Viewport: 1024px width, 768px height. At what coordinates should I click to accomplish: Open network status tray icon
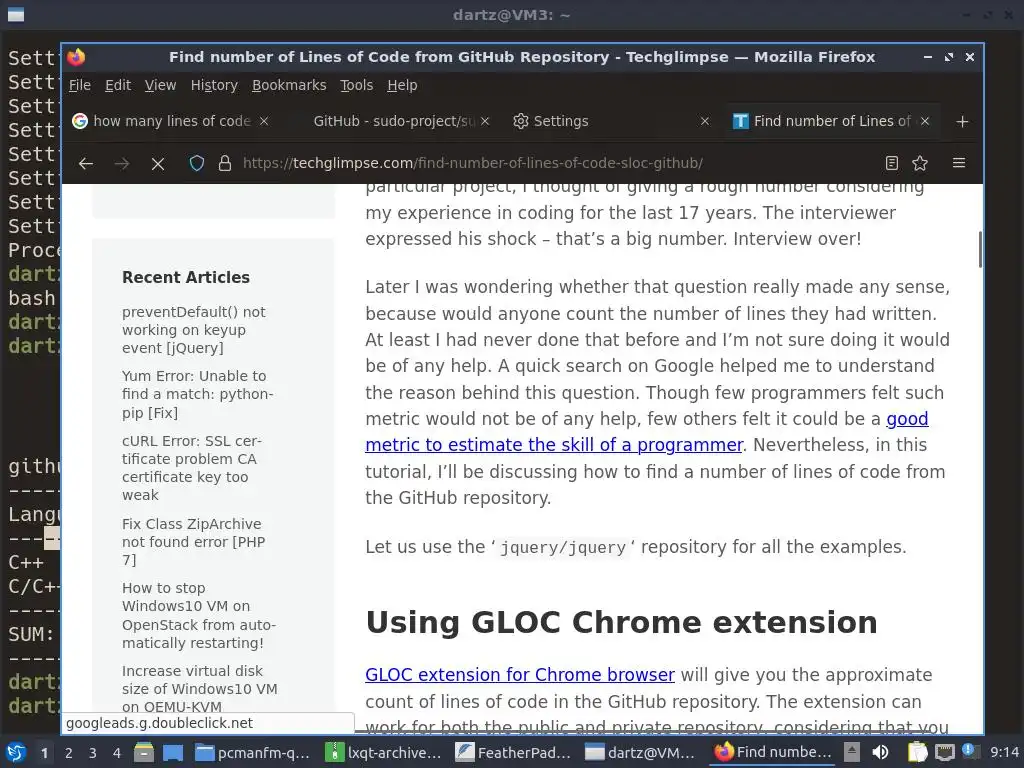click(944, 752)
